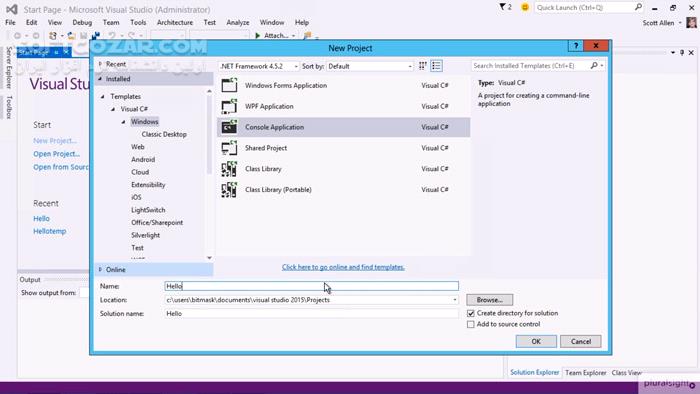Enable Add to source control checkbox
This screenshot has height=394, width=700.
click(471, 324)
